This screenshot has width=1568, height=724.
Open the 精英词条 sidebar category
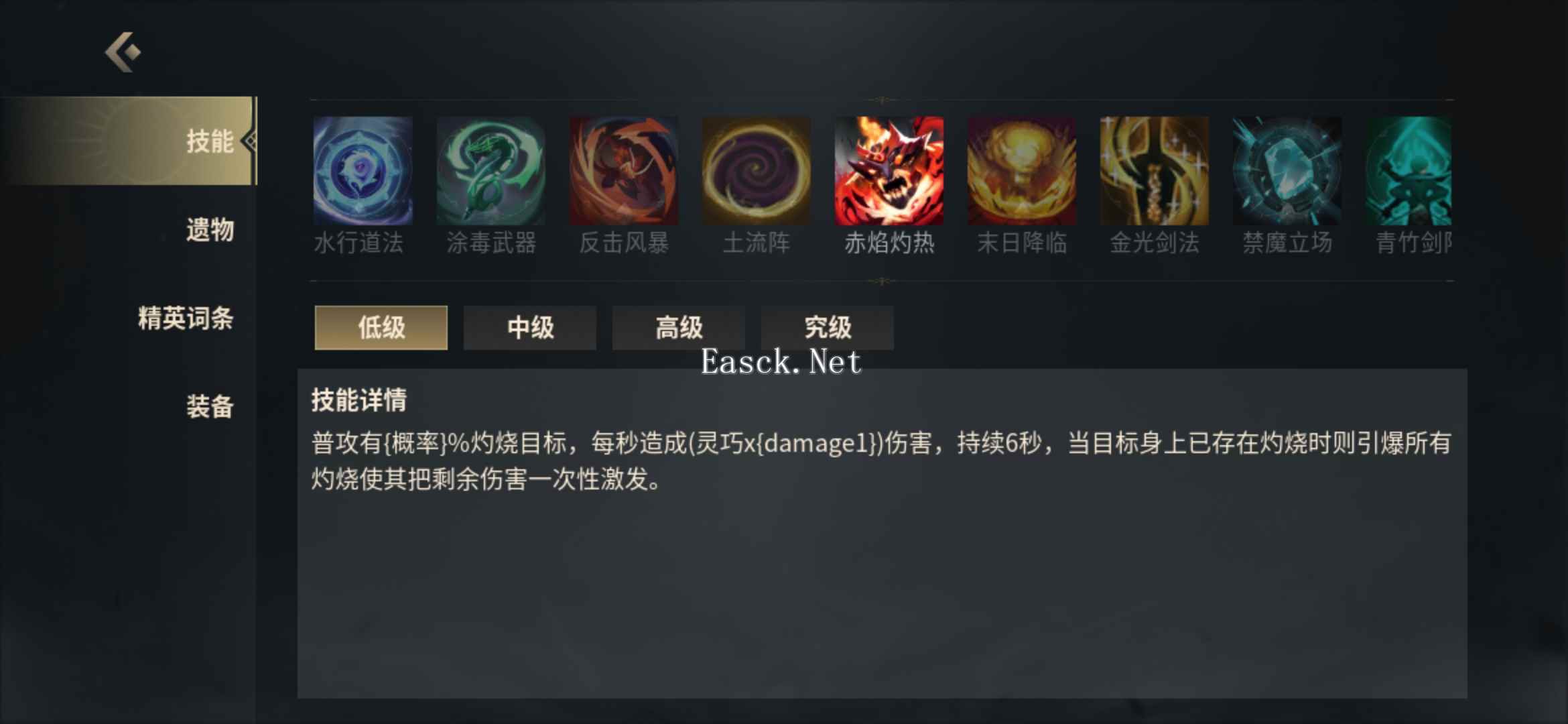click(186, 318)
